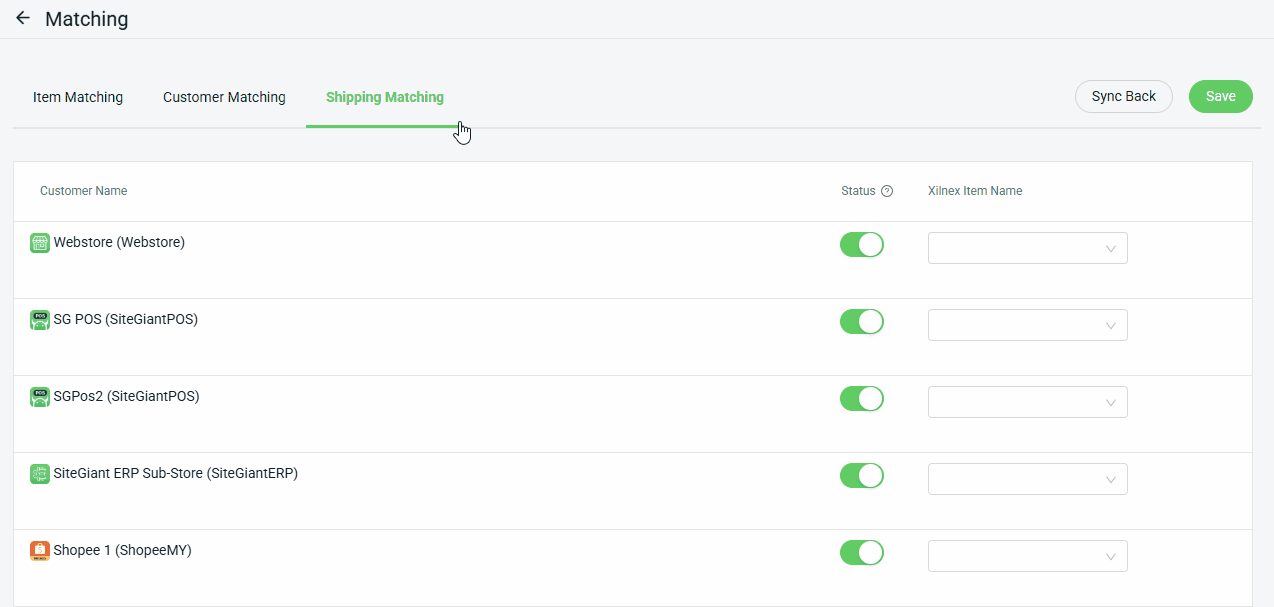Viewport: 1274px width, 607px height.
Task: Switch off SiteGiant ERP Sub-Store status
Action: 861,476
